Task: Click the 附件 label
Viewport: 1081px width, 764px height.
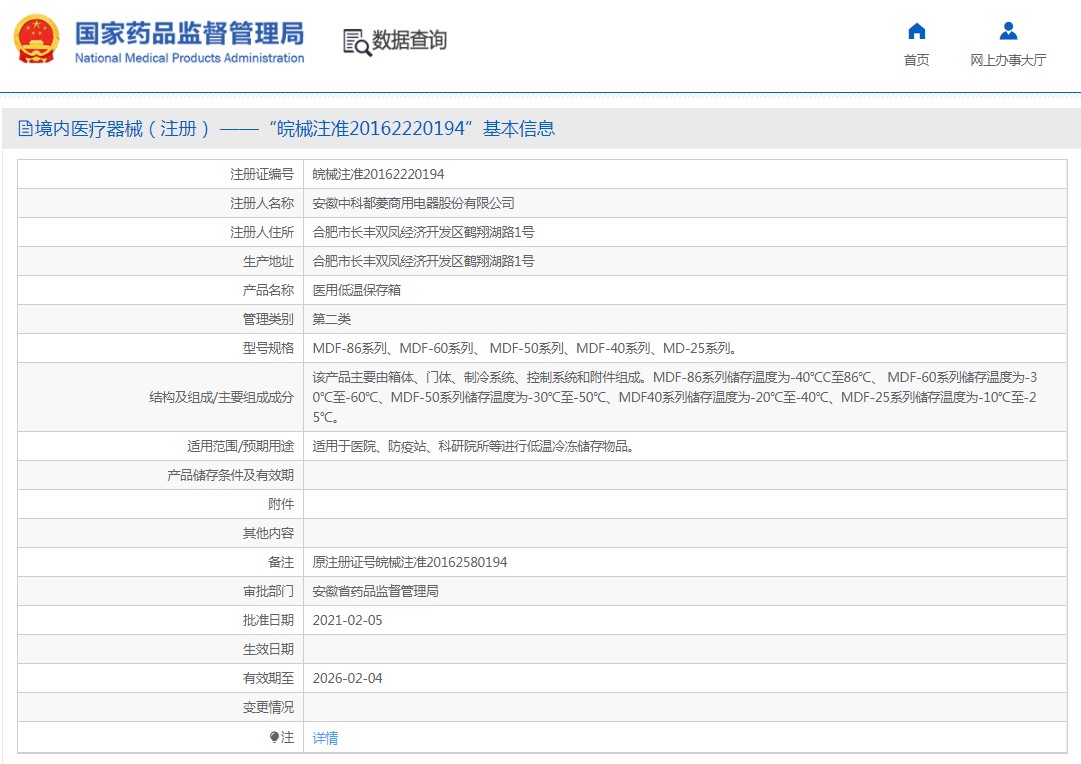Action: coord(281,504)
